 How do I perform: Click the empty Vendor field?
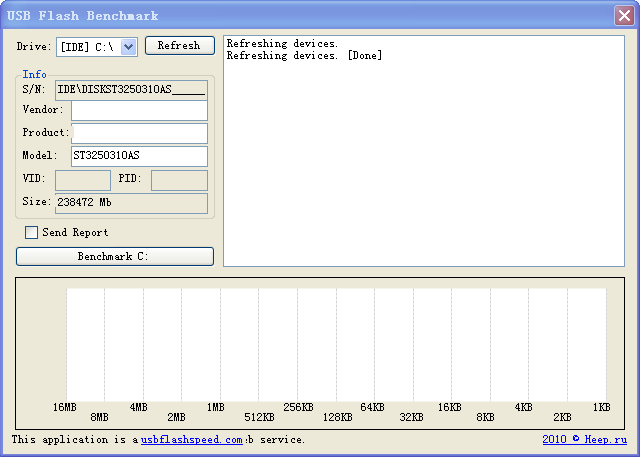click(139, 111)
